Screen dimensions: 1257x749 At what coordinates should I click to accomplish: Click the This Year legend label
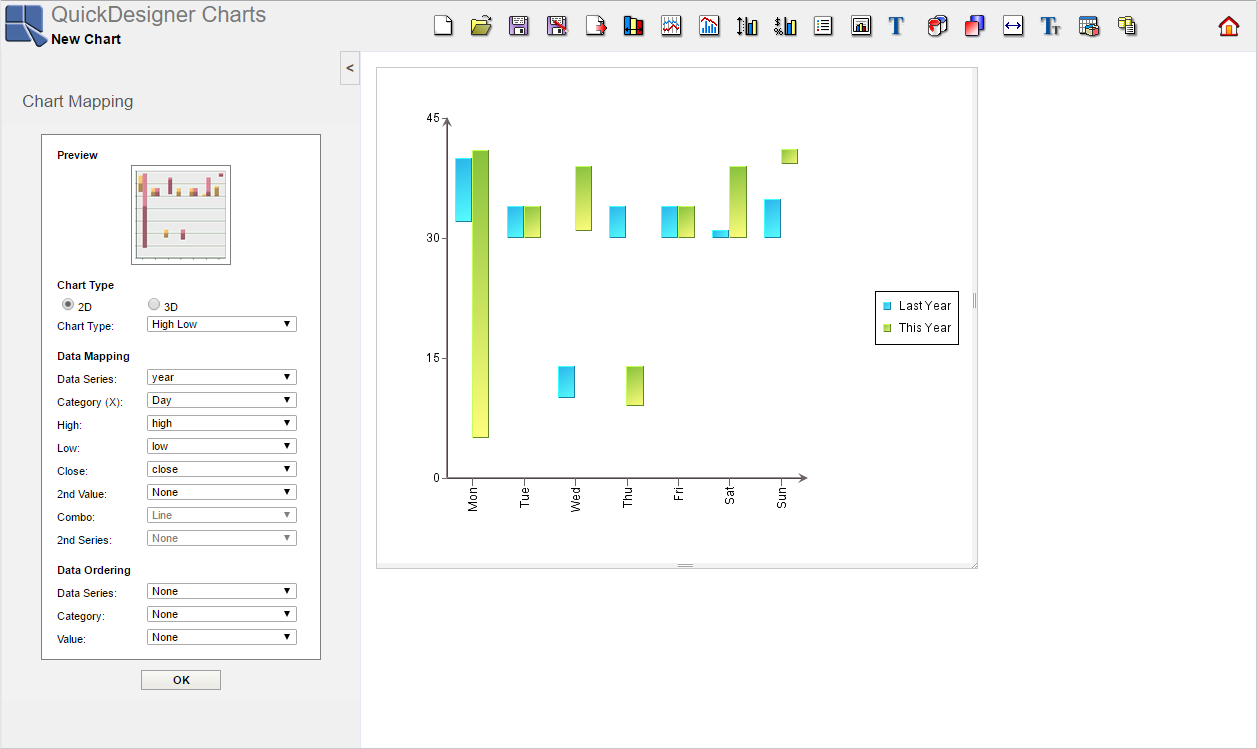coord(925,328)
